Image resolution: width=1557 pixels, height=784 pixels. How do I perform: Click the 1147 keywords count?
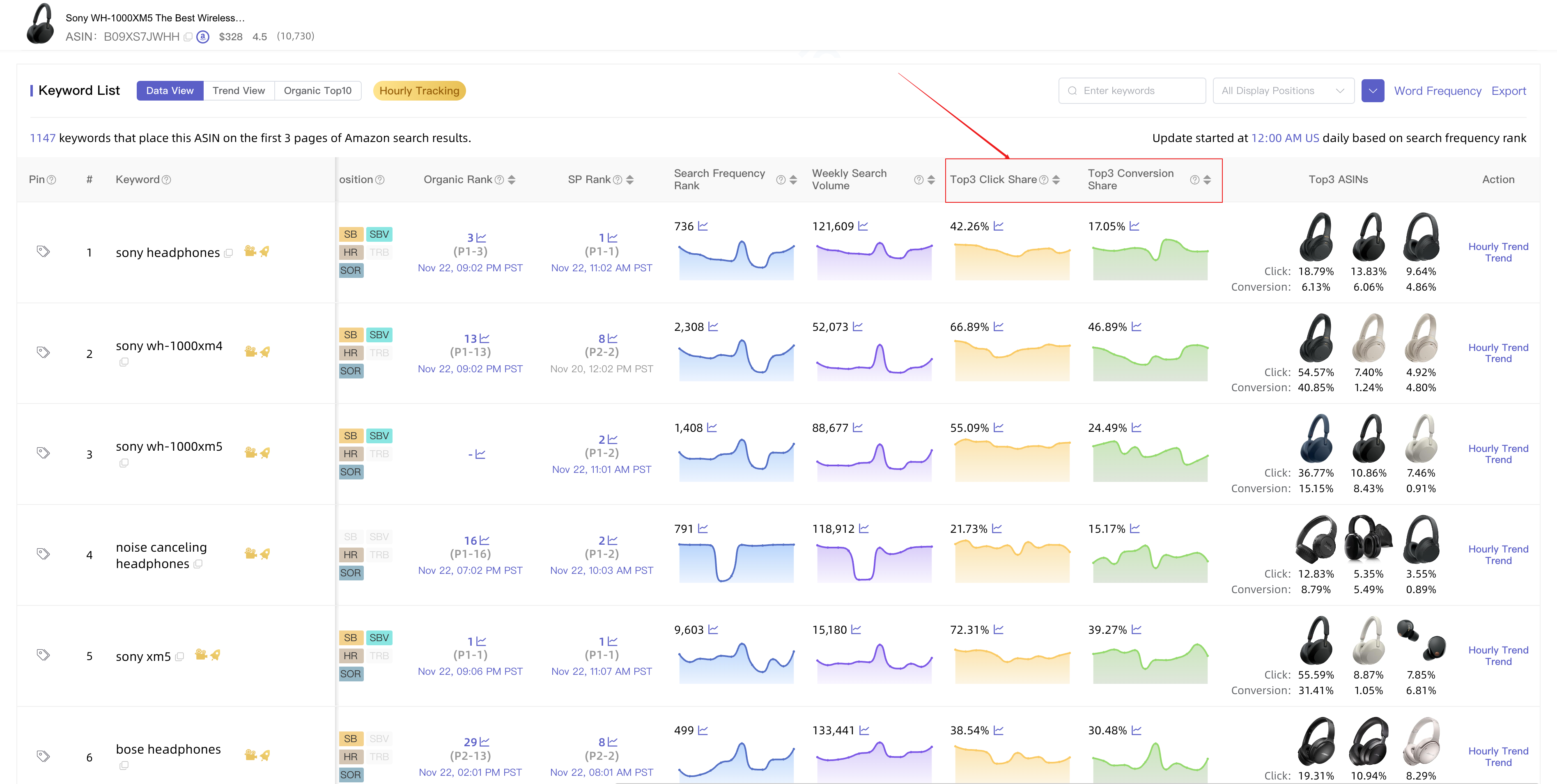43,138
